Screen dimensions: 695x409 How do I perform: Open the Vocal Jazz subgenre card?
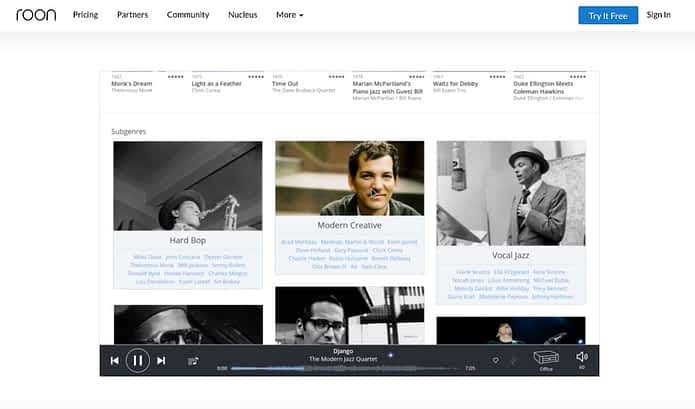coord(511,222)
